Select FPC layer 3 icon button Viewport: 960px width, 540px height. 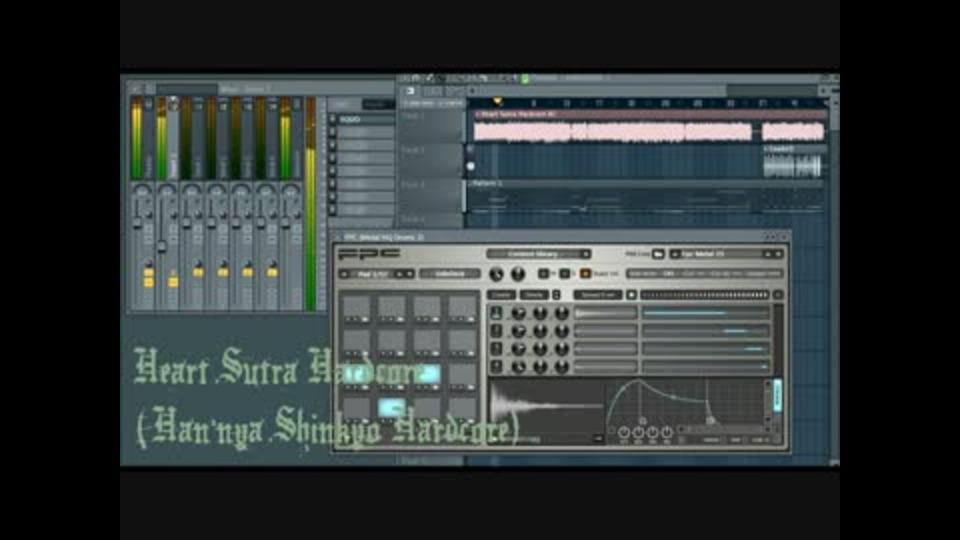click(497, 349)
